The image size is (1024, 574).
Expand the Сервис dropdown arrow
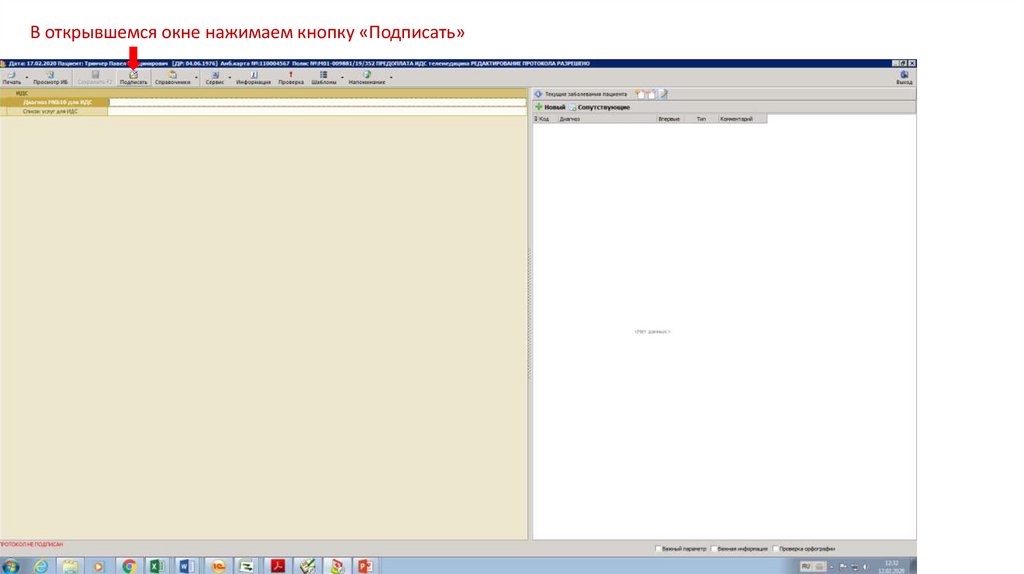tap(230, 78)
